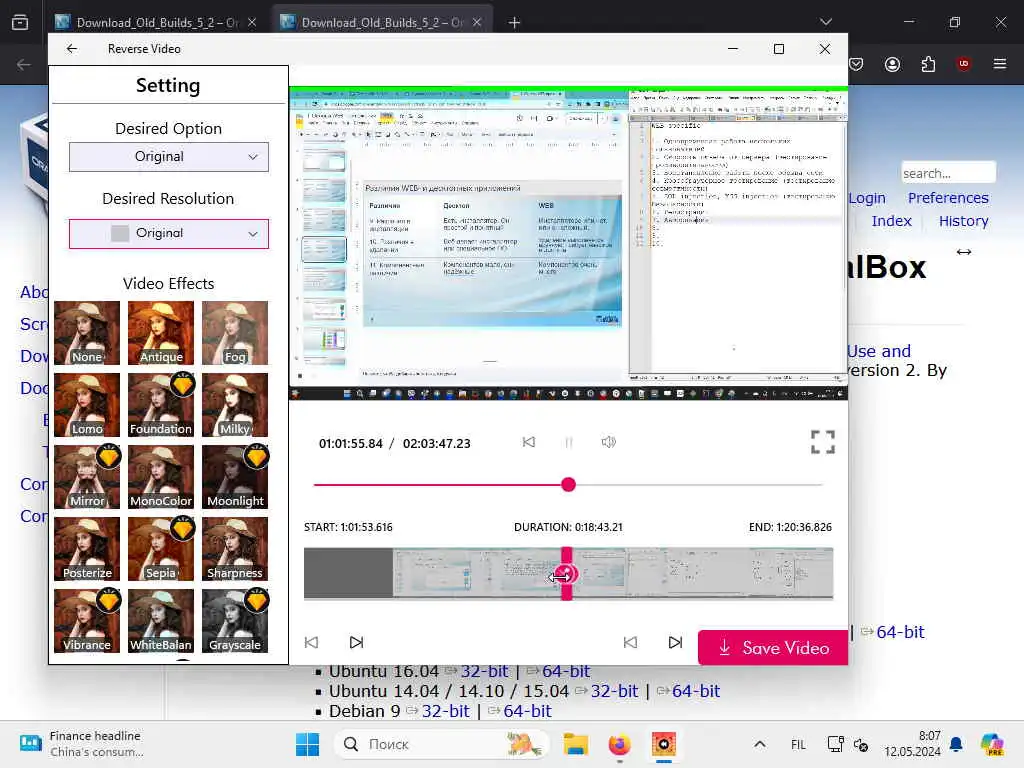The height and width of the screenshot is (768, 1024).
Task: Open File Explorer from the taskbar
Action: pyautogui.click(x=576, y=744)
